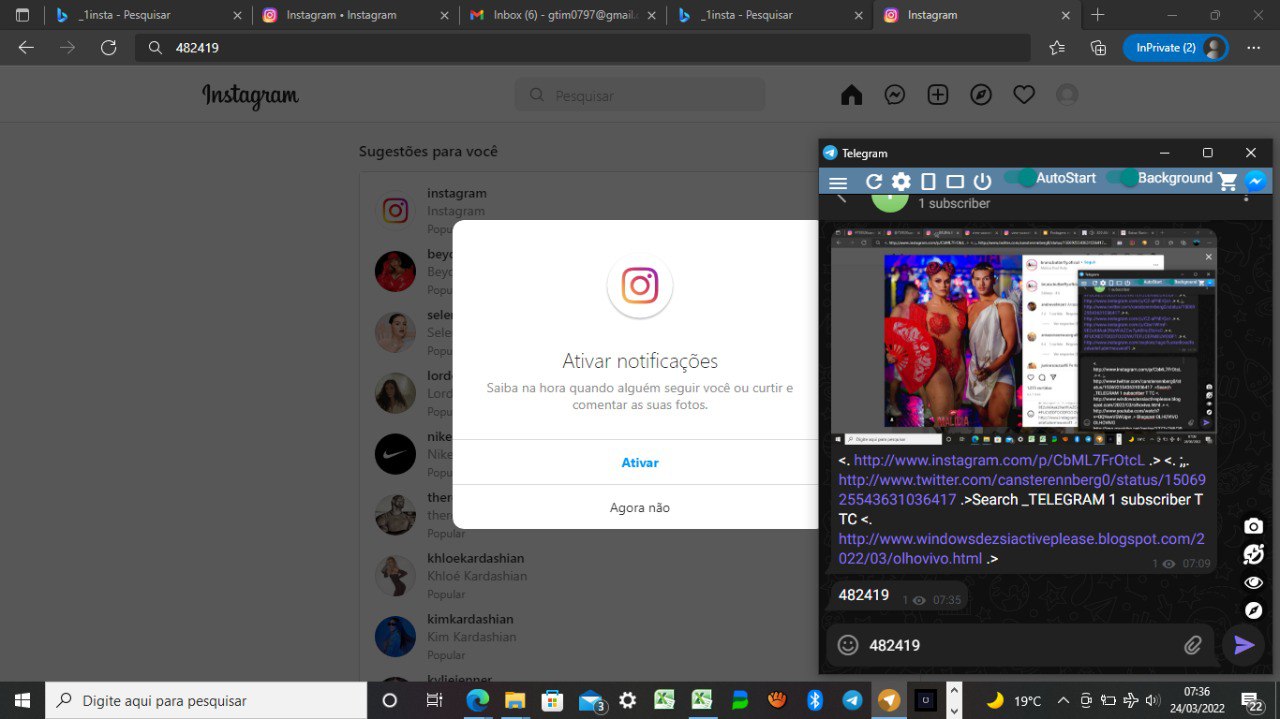Open the screenshot image in Telegram chat
Screen dimensions: 1280x719
coord(1024,336)
